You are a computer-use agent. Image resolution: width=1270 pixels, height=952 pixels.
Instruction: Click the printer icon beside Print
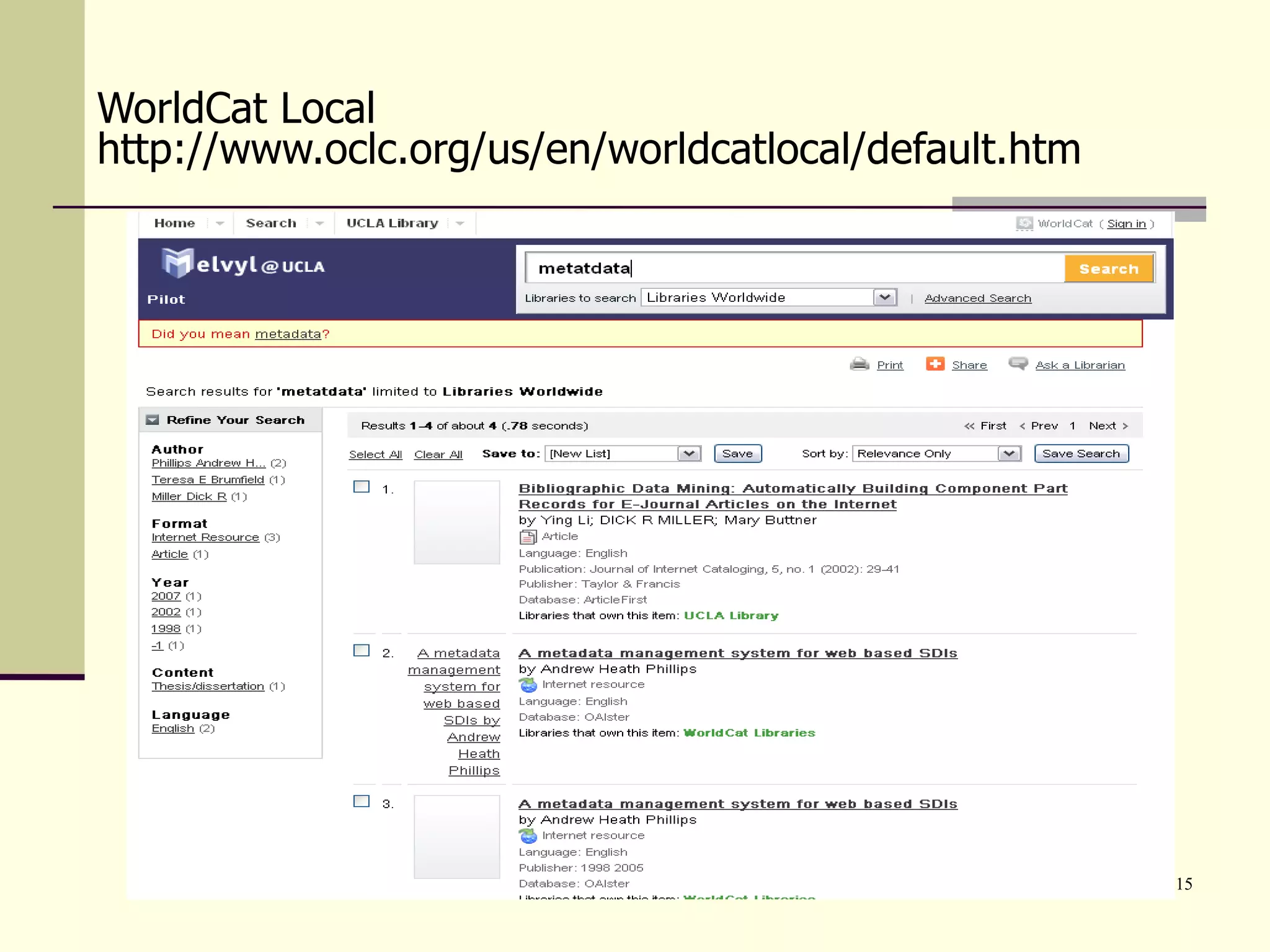click(859, 364)
